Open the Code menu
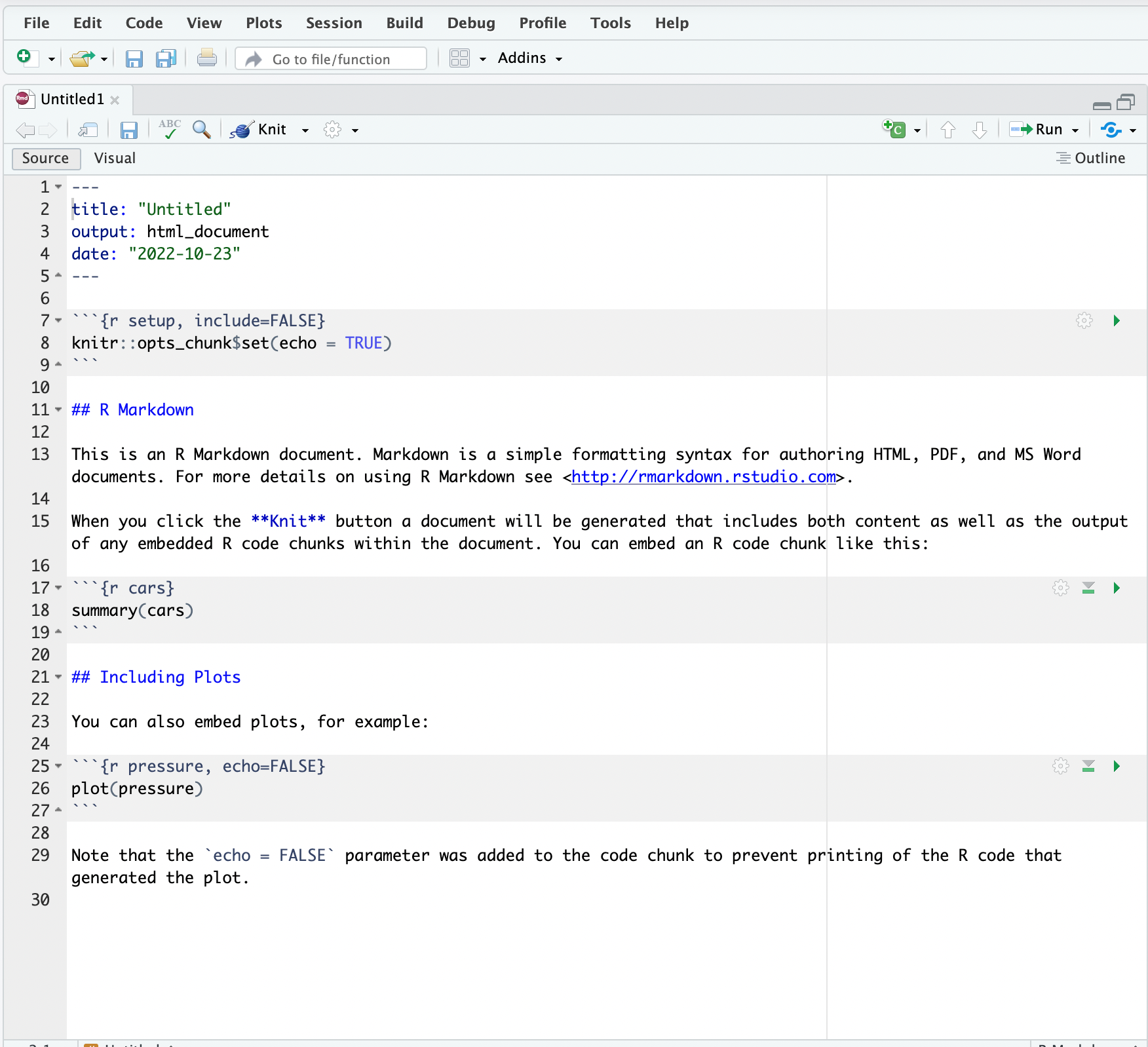The image size is (1148, 1047). [144, 23]
